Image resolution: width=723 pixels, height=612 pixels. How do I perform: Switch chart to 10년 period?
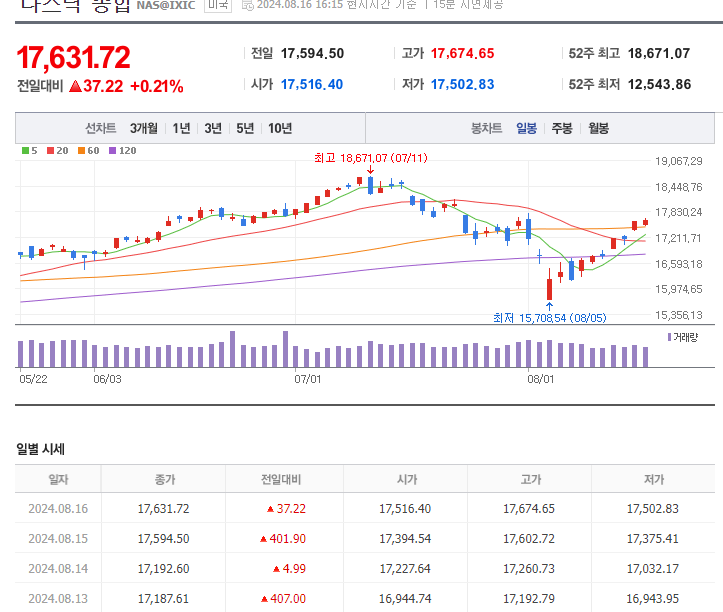click(x=280, y=128)
